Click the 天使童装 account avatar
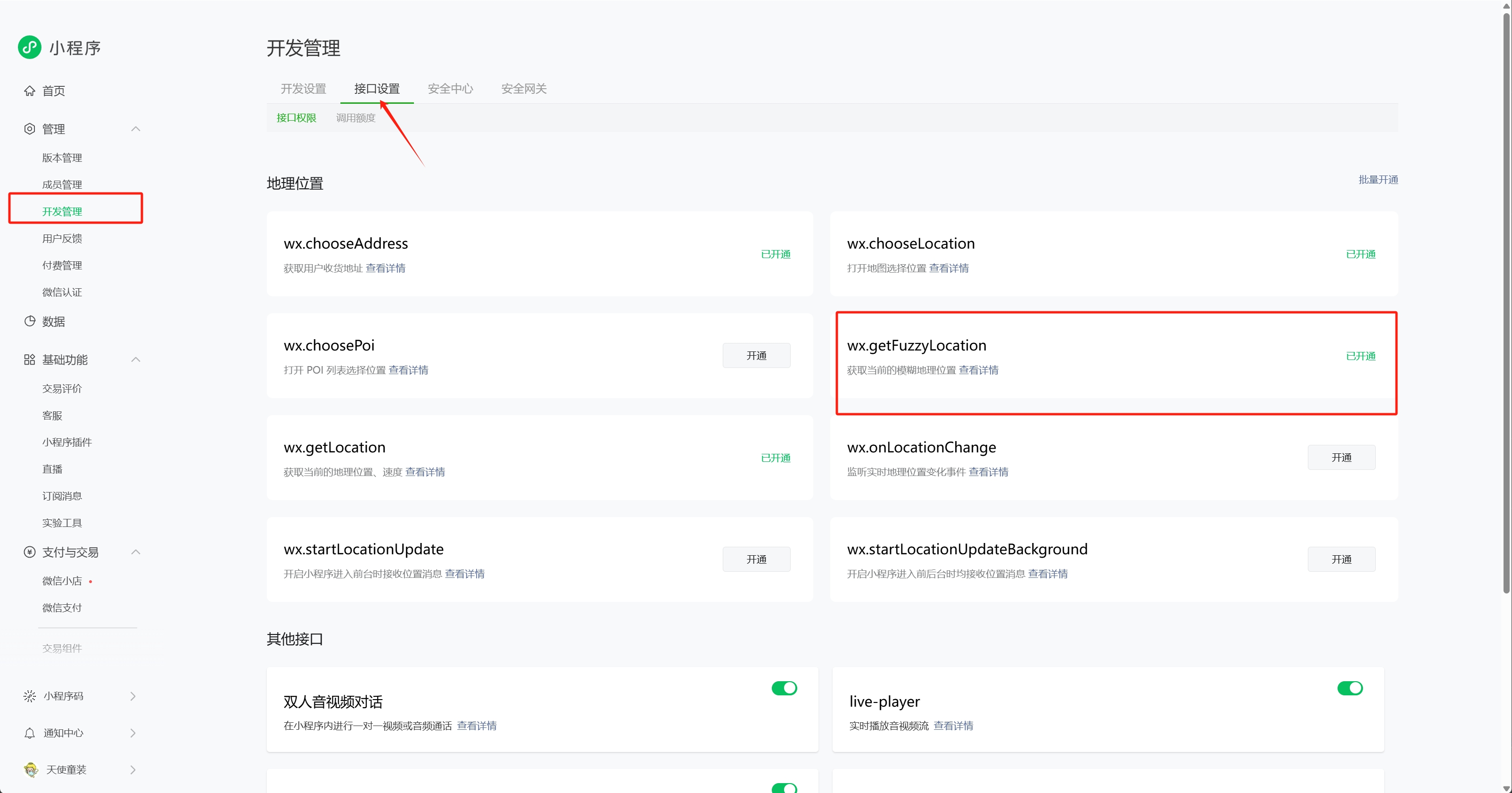The width and height of the screenshot is (1512, 793). pyautogui.click(x=31, y=769)
